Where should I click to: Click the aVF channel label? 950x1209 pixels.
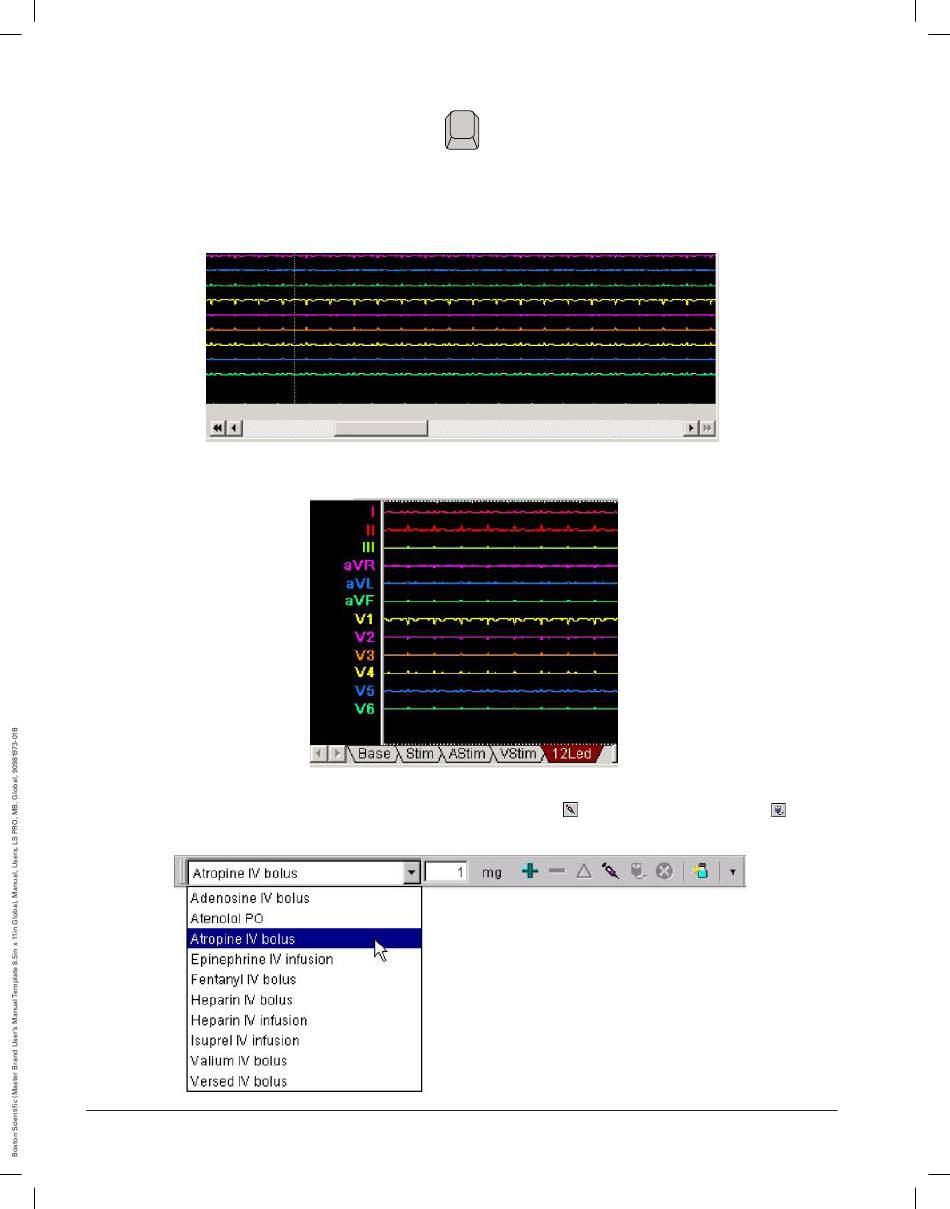(x=361, y=601)
